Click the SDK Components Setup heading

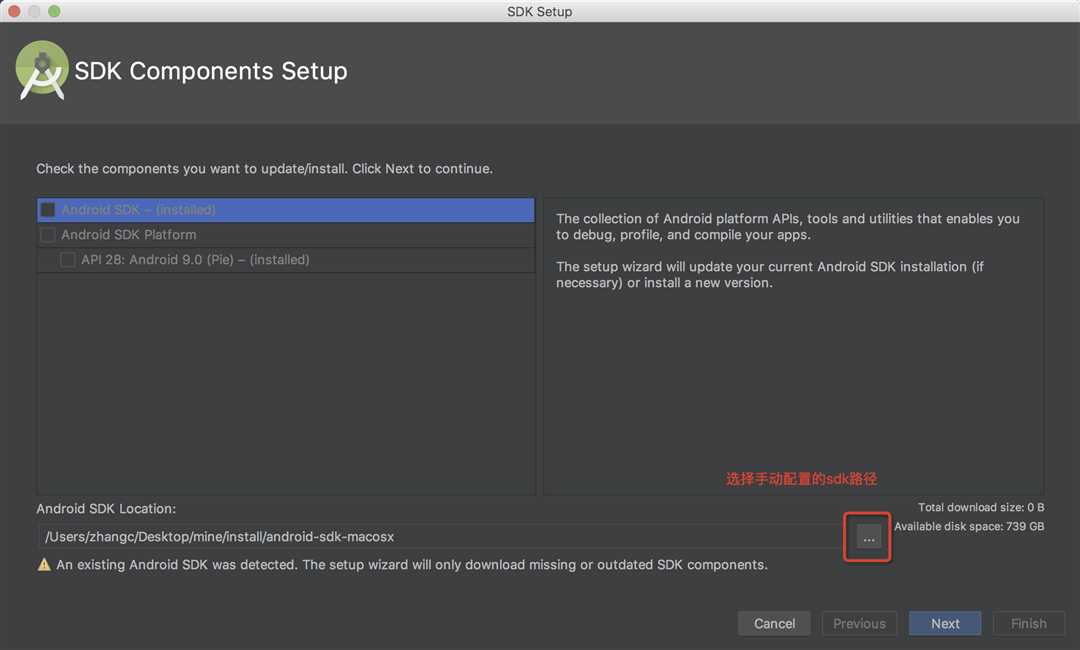(x=211, y=71)
